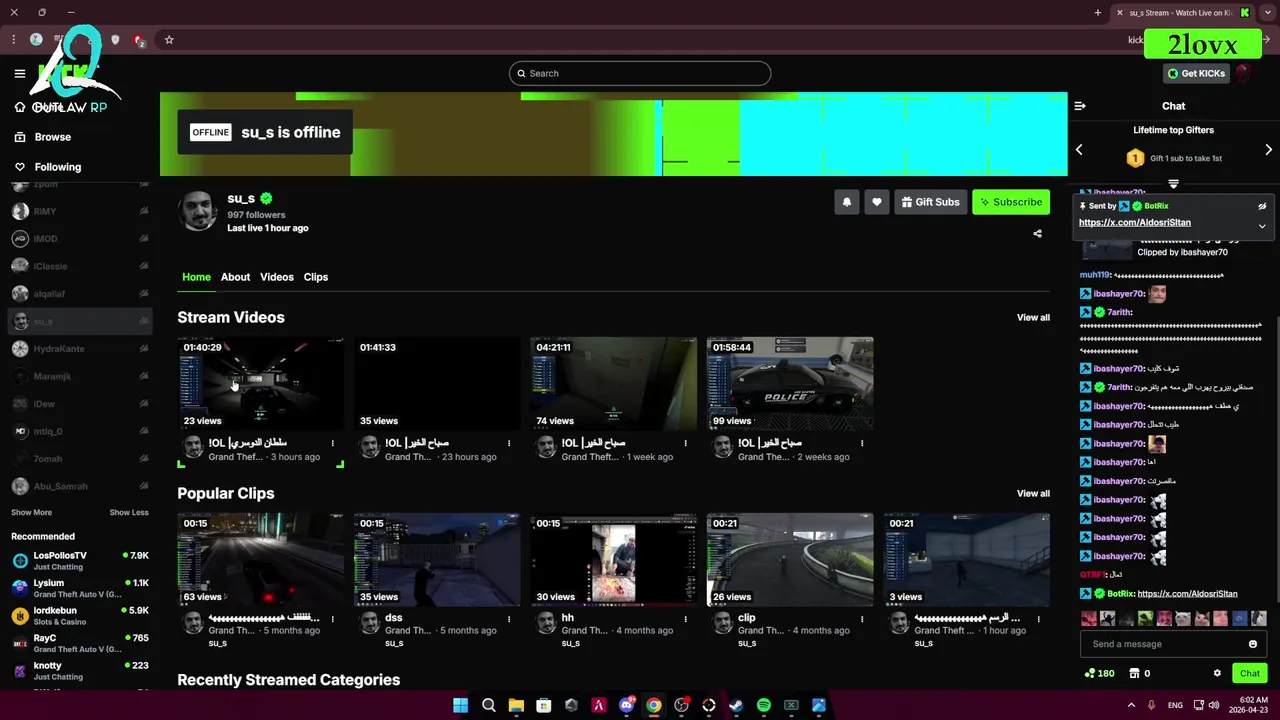Collapse the top gifters section
This screenshot has height=720, width=1280.
(x=1174, y=184)
